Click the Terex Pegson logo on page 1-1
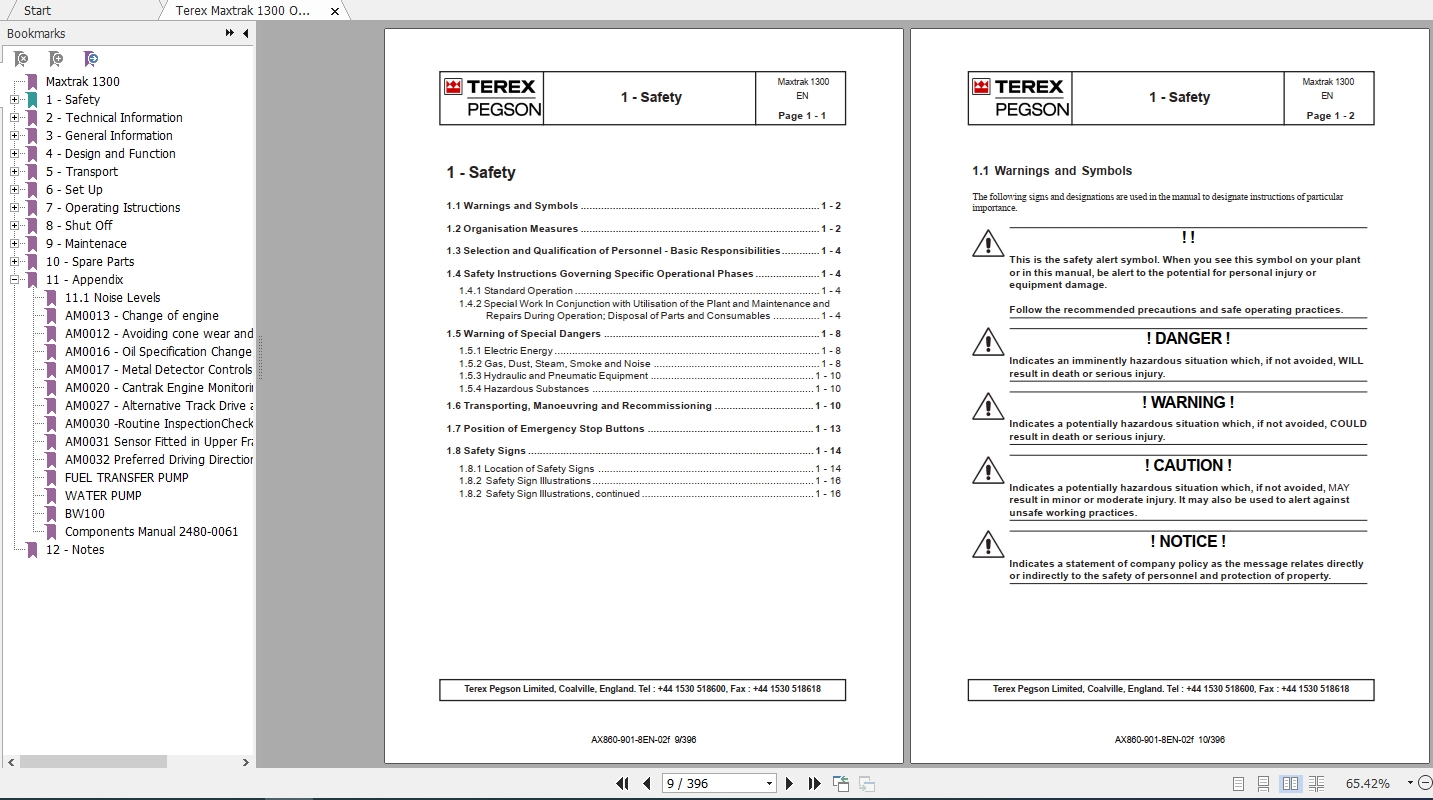This screenshot has height=800, width=1433. click(x=491, y=98)
